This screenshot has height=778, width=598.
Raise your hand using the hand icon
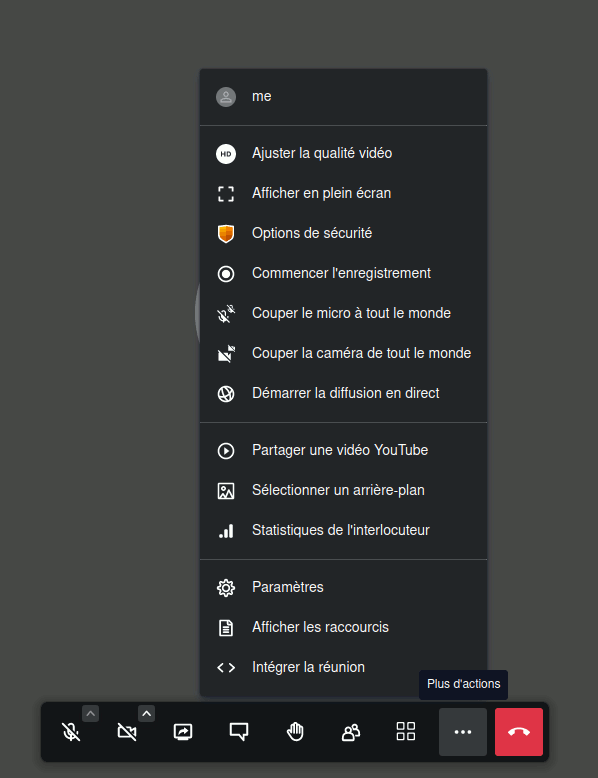point(295,732)
